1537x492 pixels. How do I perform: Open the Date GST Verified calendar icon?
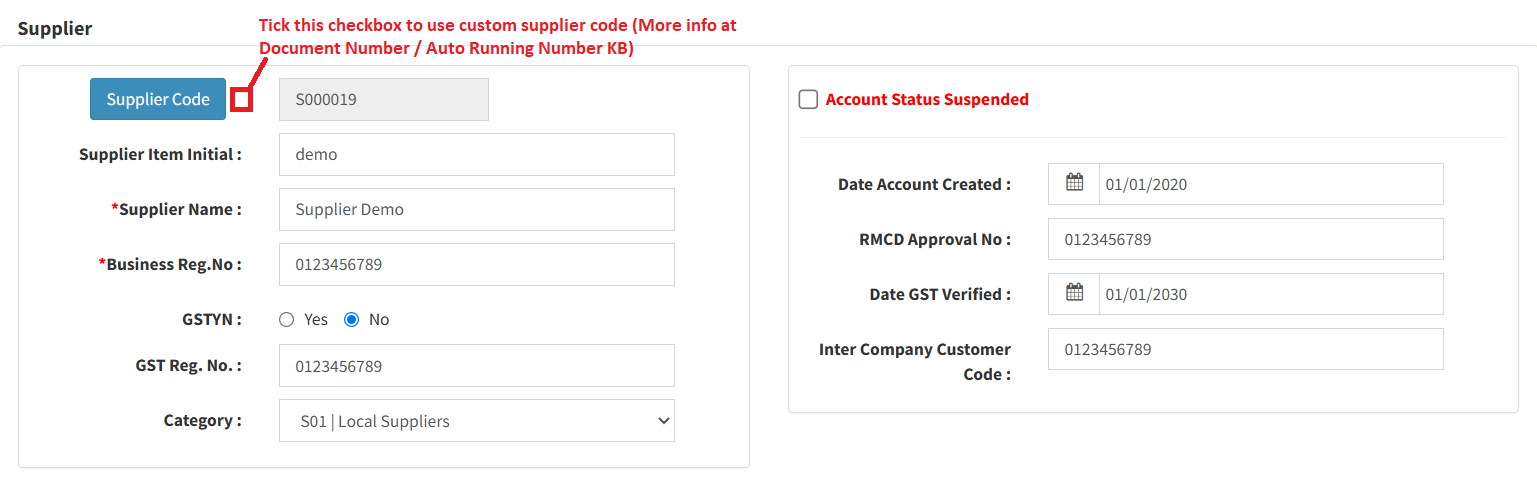tap(1074, 293)
